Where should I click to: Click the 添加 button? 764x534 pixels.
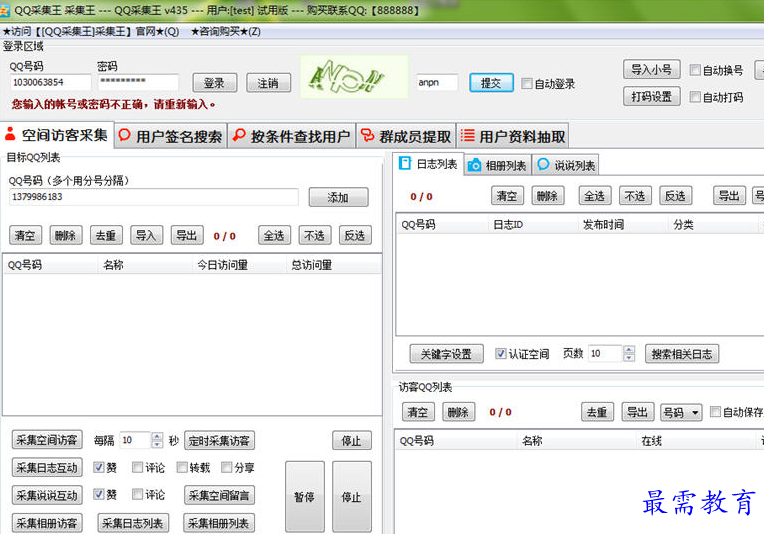338,197
